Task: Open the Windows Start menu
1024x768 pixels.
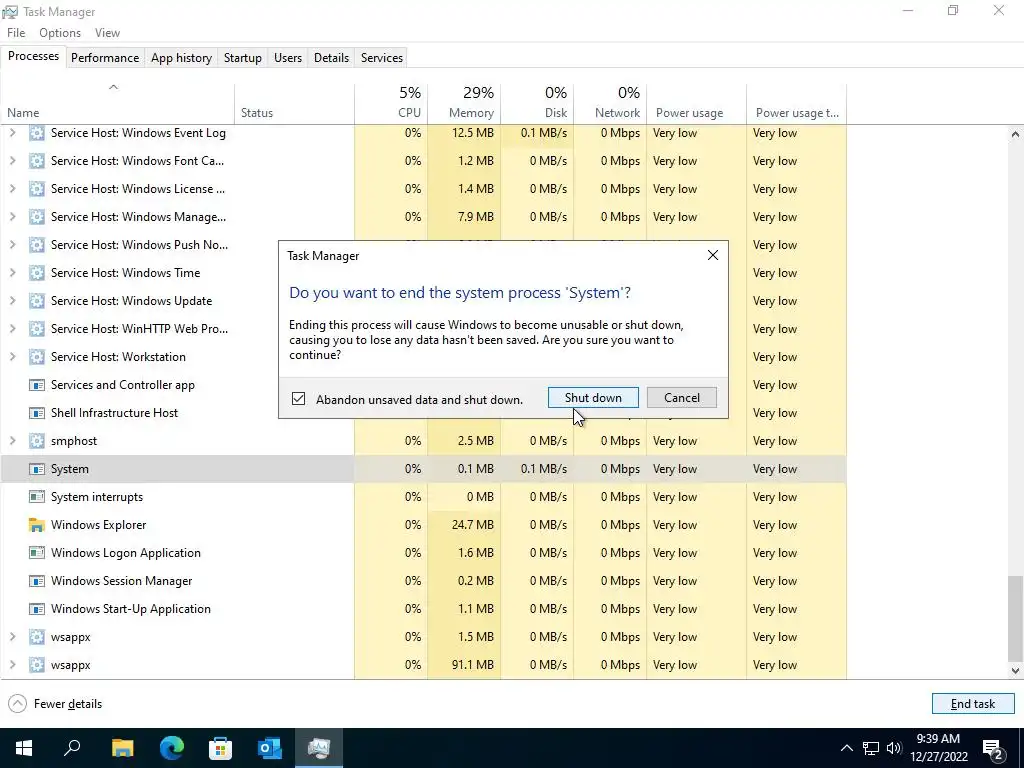Action: [24, 748]
